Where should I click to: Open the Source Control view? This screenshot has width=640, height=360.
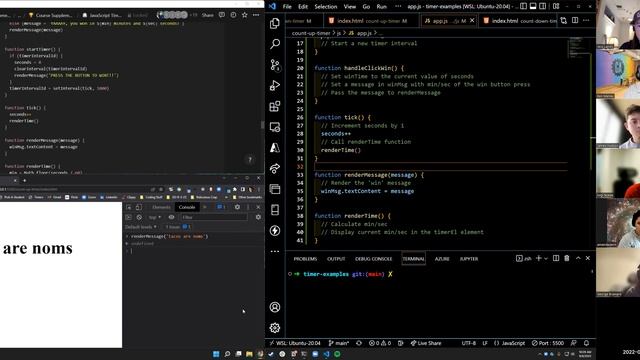(x=275, y=65)
